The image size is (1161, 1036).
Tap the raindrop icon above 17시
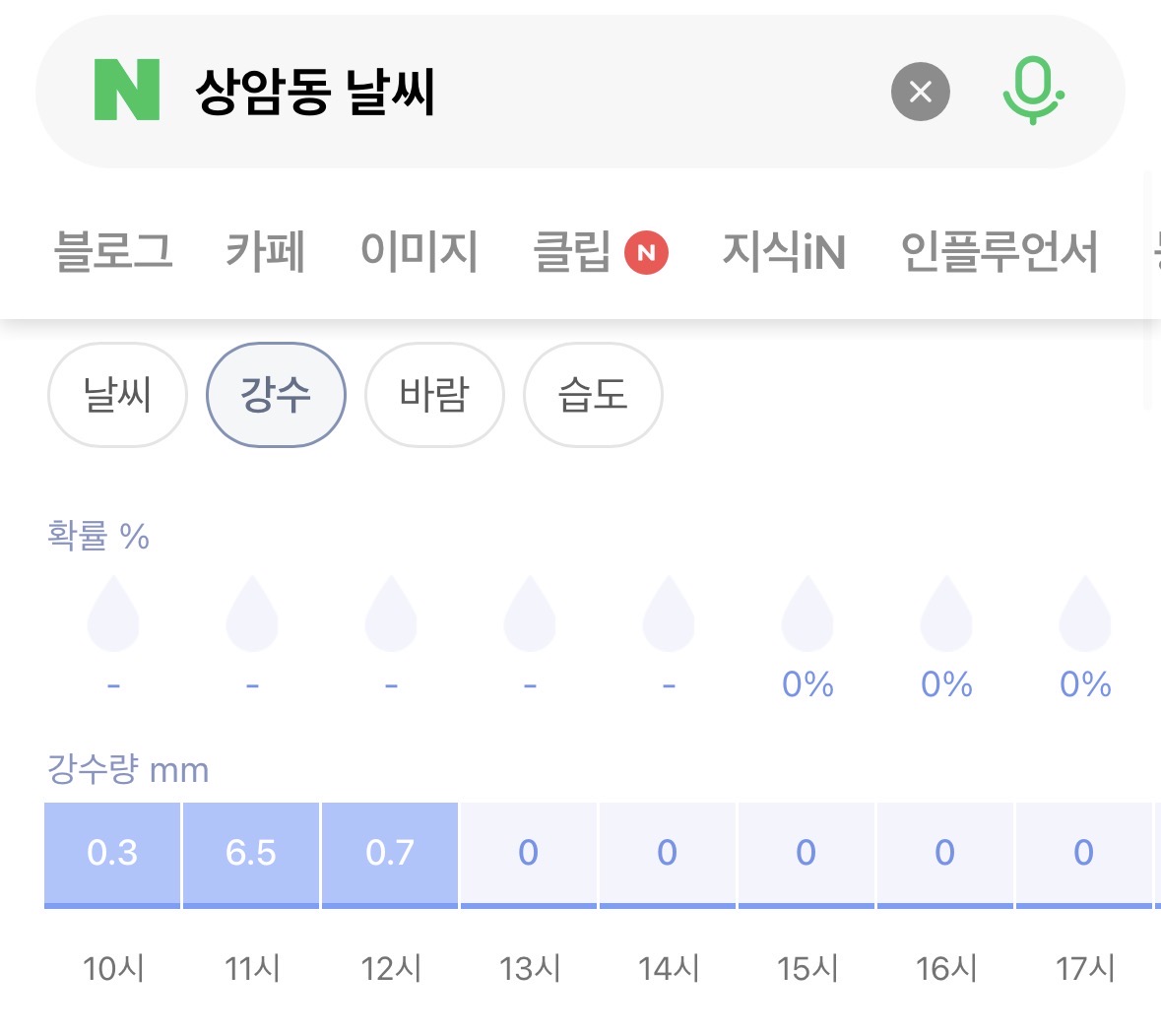tap(1084, 614)
